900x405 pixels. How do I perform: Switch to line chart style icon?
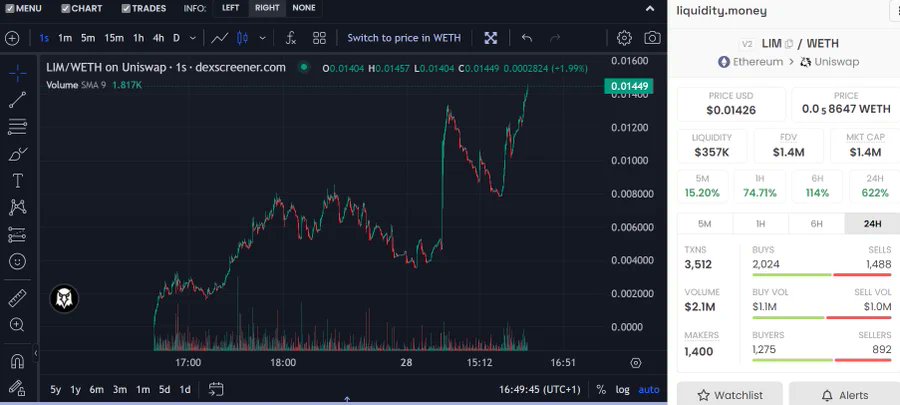click(219, 38)
